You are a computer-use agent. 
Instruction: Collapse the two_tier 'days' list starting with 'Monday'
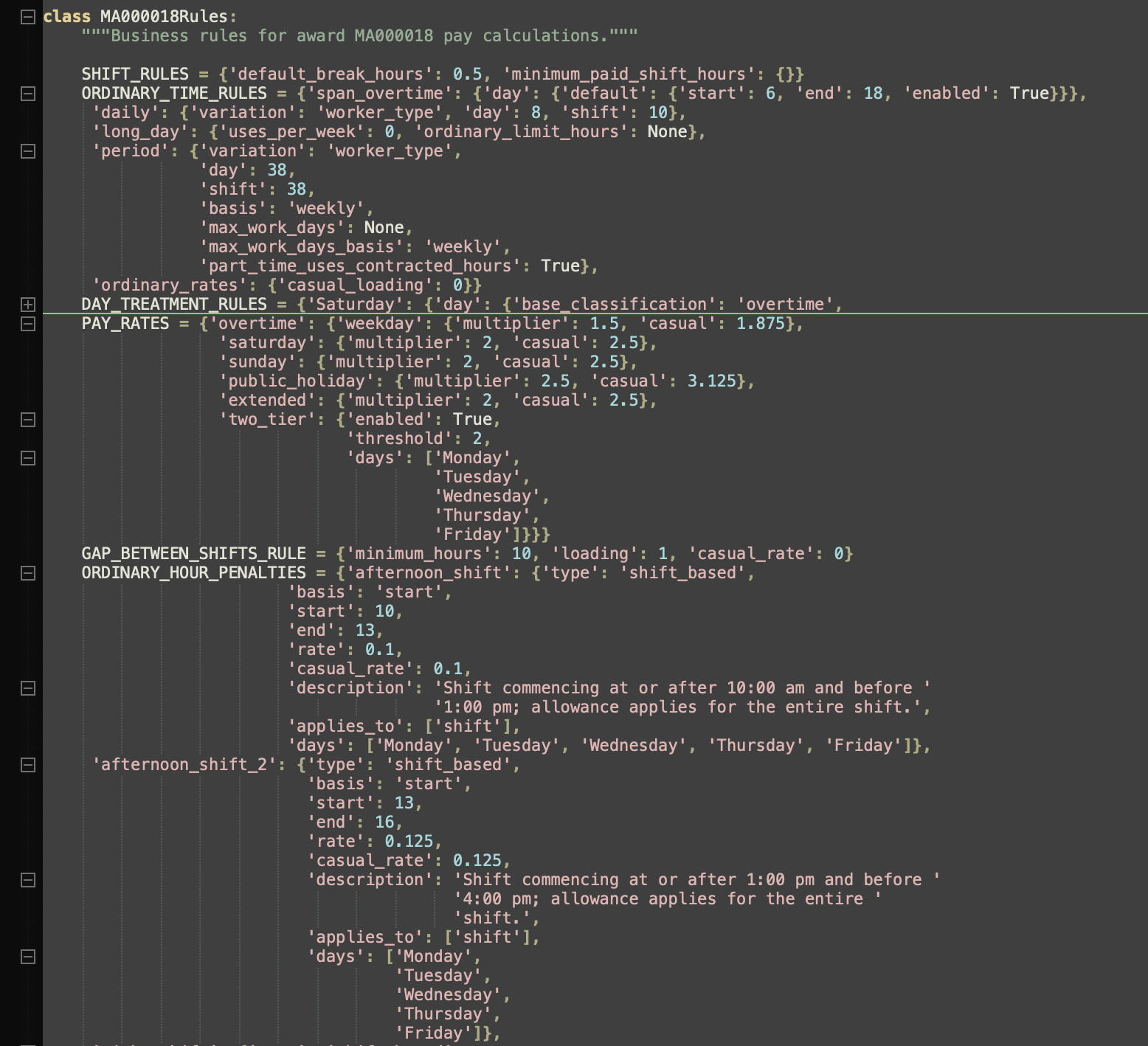click(27, 458)
